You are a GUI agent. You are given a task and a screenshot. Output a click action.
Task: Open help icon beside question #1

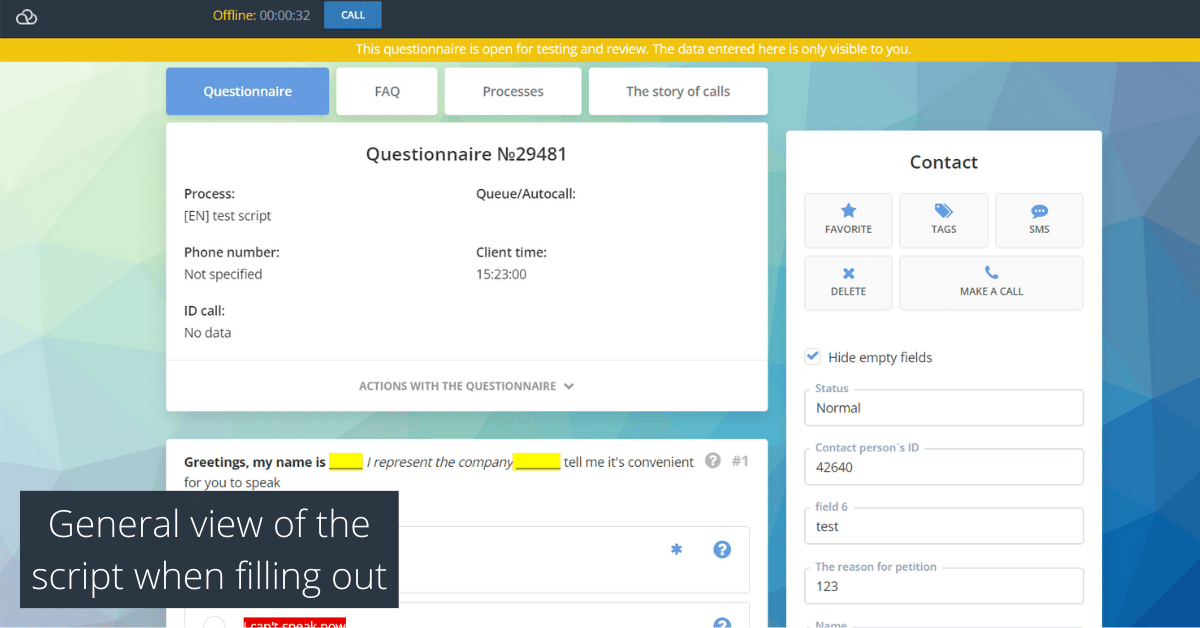tap(713, 461)
